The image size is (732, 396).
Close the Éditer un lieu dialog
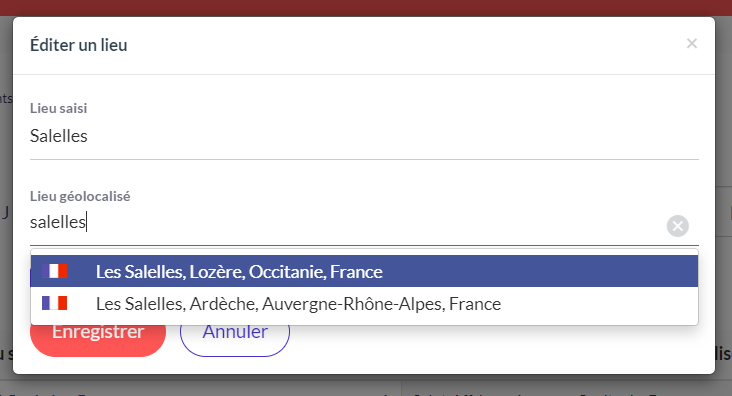pyautogui.click(x=691, y=43)
